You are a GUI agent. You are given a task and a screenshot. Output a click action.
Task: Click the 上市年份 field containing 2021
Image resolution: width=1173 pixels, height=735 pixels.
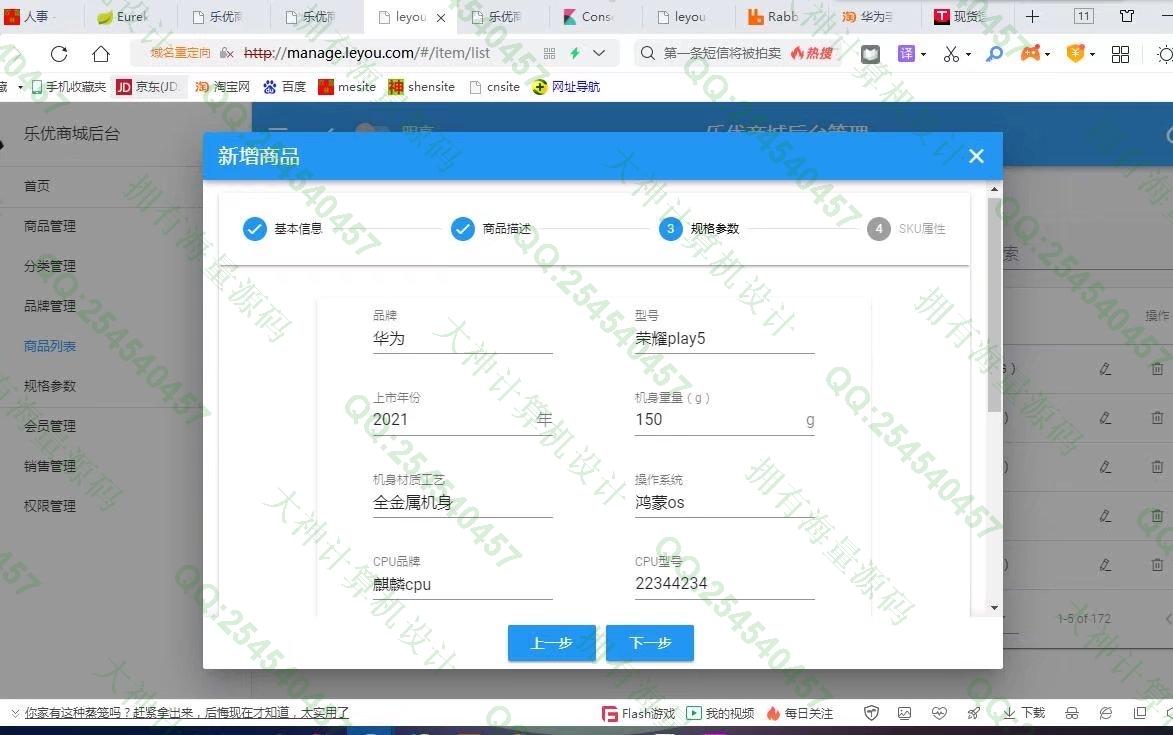[x=462, y=420]
